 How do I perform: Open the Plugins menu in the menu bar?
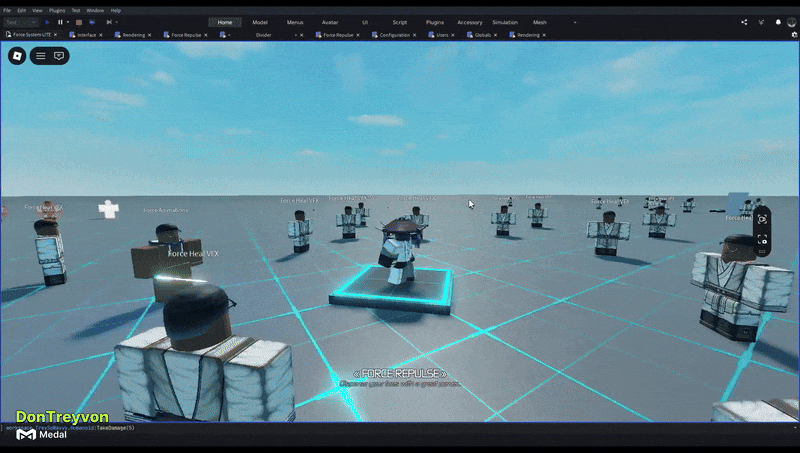click(57, 10)
